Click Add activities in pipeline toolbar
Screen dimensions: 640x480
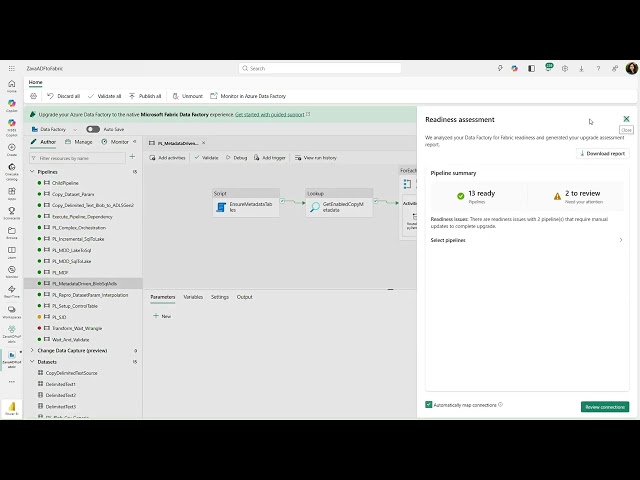tap(167, 158)
